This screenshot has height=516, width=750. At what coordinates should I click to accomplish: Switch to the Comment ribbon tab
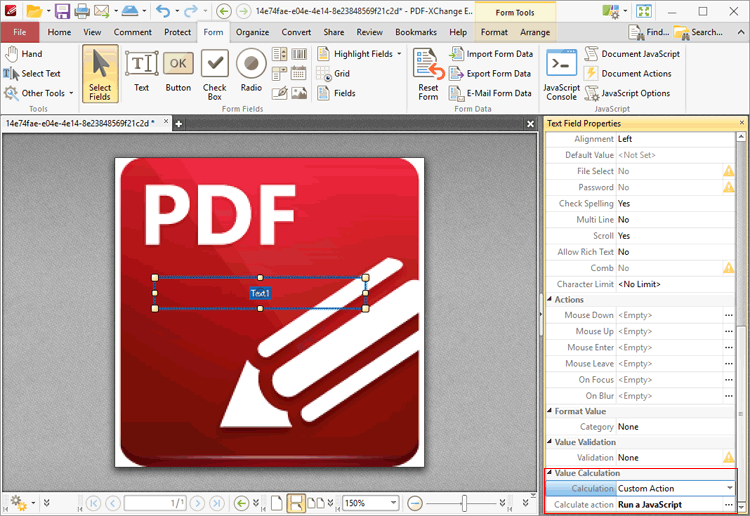tap(132, 32)
